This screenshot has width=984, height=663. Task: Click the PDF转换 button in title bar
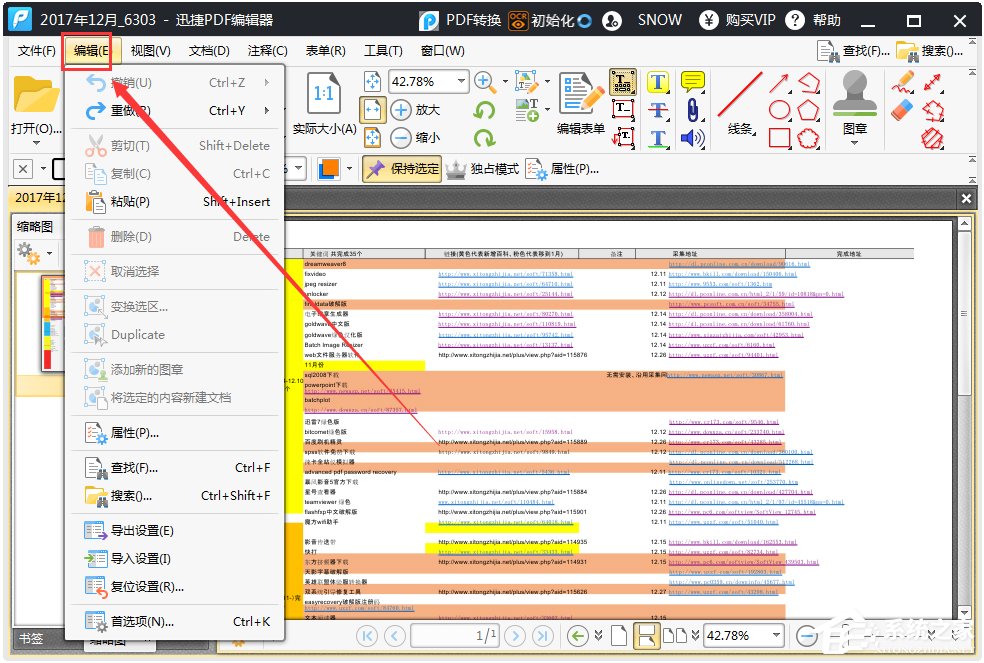click(462, 20)
